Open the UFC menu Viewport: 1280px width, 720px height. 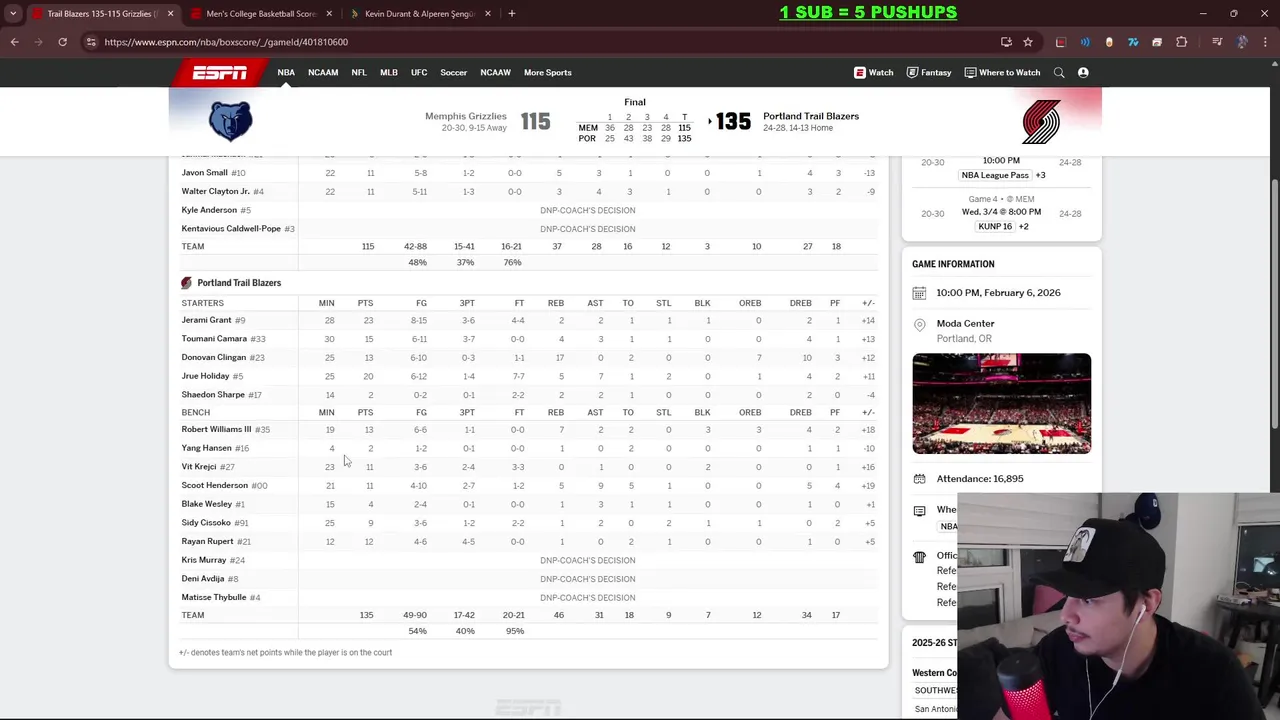419,72
